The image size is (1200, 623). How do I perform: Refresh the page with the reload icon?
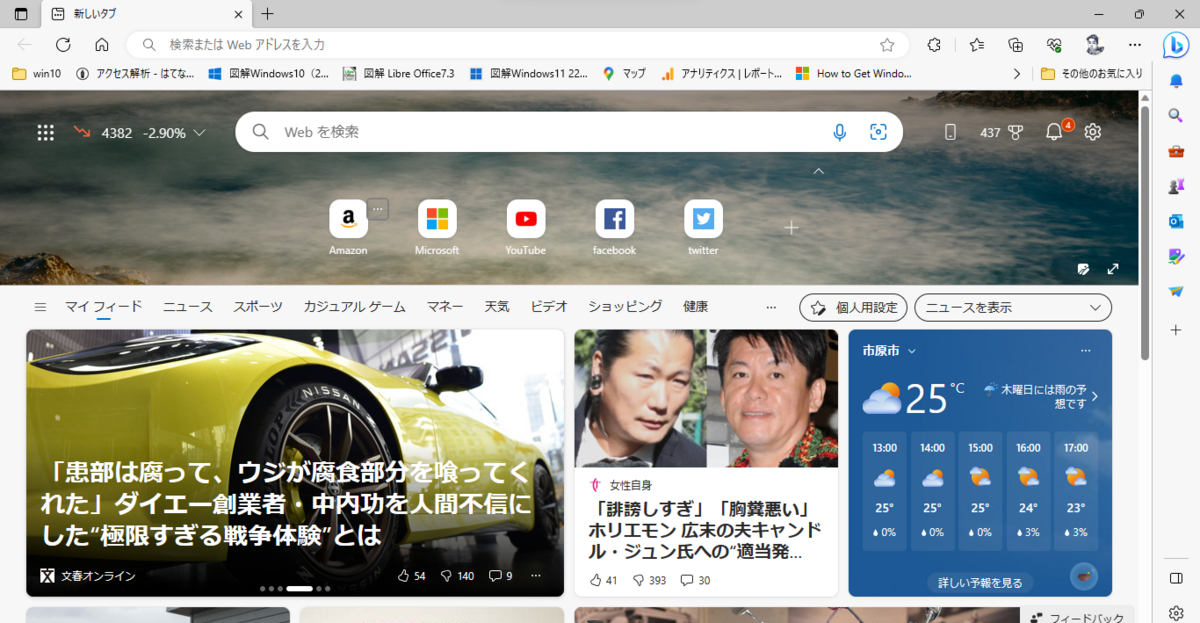pos(62,44)
